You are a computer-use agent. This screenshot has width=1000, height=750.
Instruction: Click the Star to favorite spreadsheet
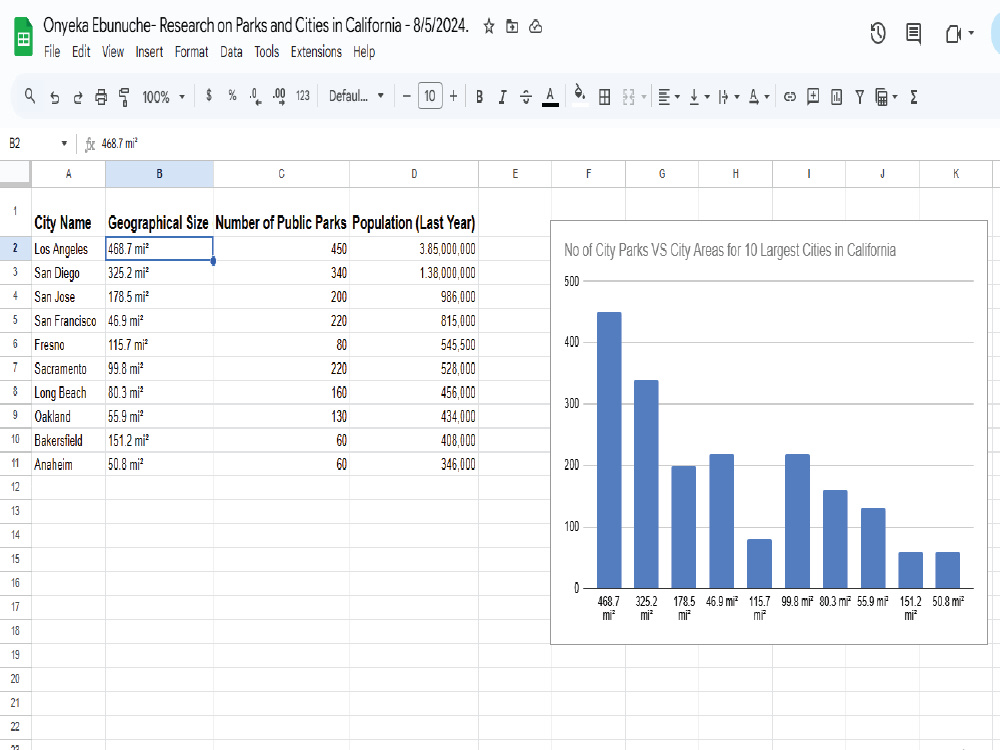pos(487,28)
